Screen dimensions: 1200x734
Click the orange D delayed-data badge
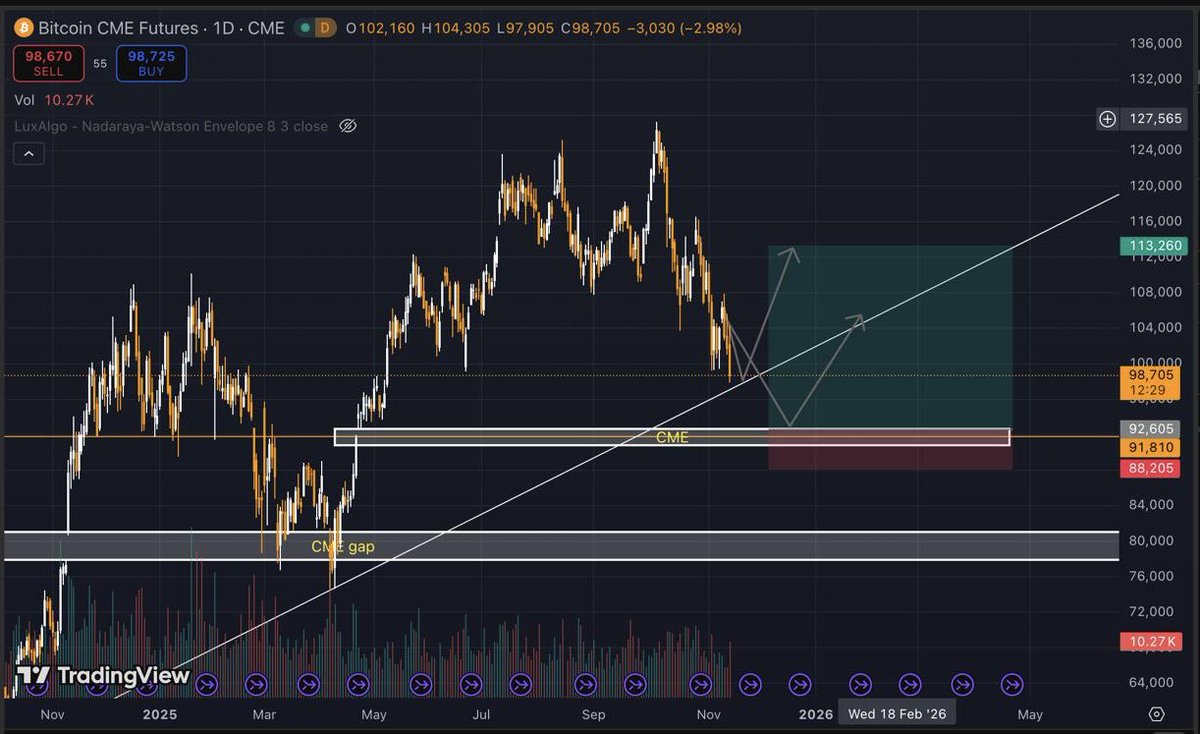point(326,28)
